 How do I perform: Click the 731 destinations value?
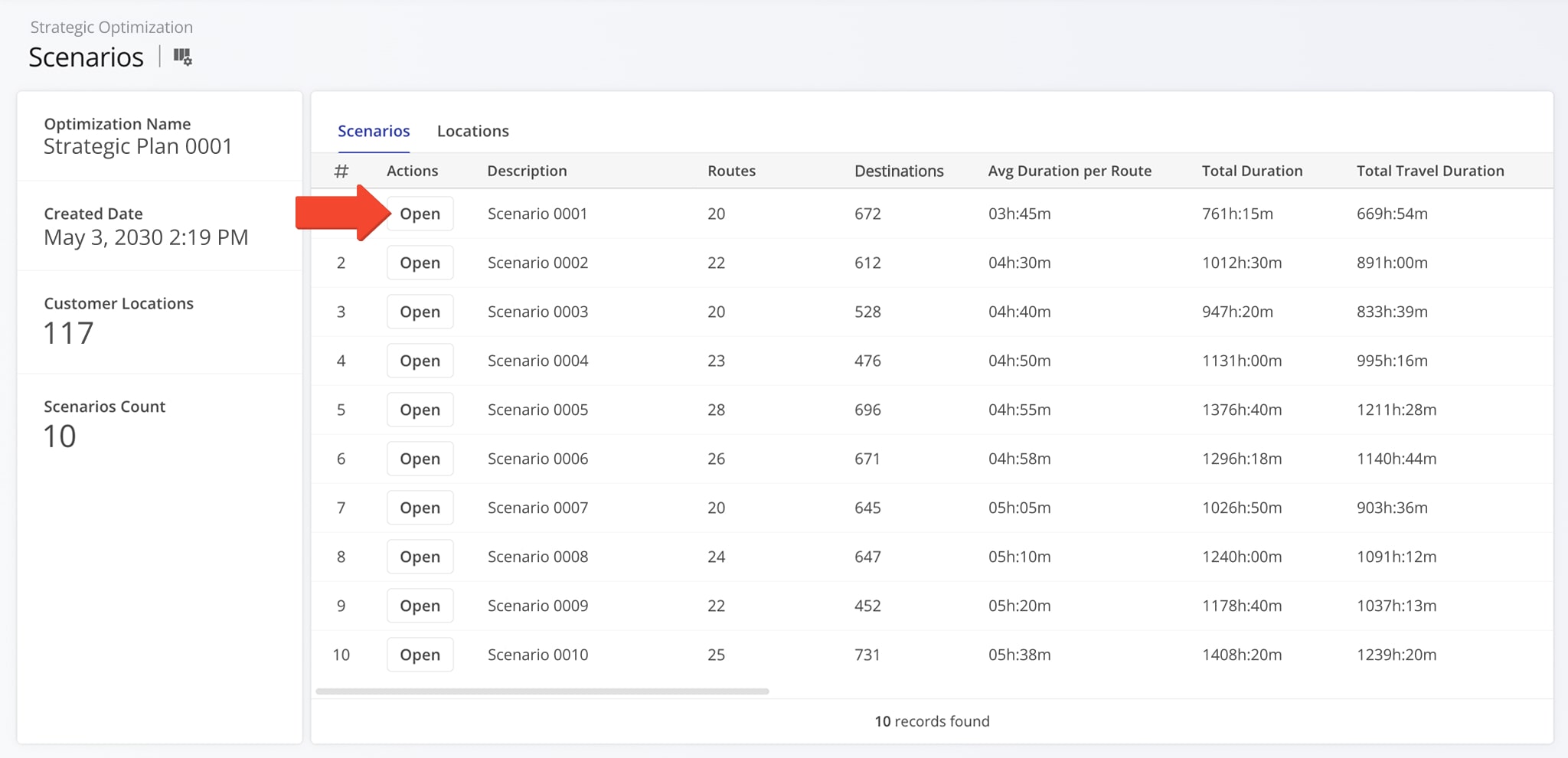867,655
